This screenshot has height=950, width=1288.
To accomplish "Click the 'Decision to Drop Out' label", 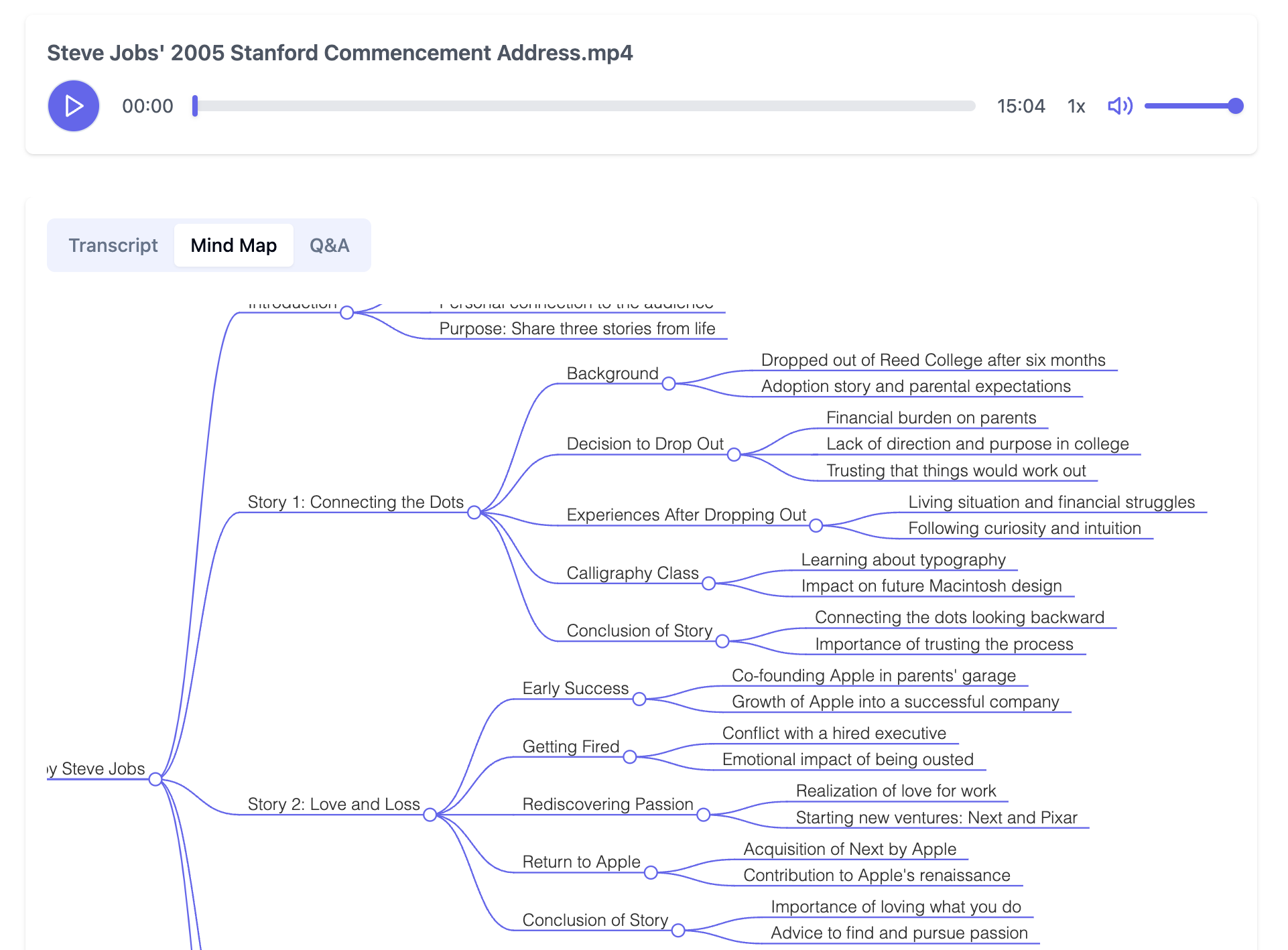I will click(645, 444).
